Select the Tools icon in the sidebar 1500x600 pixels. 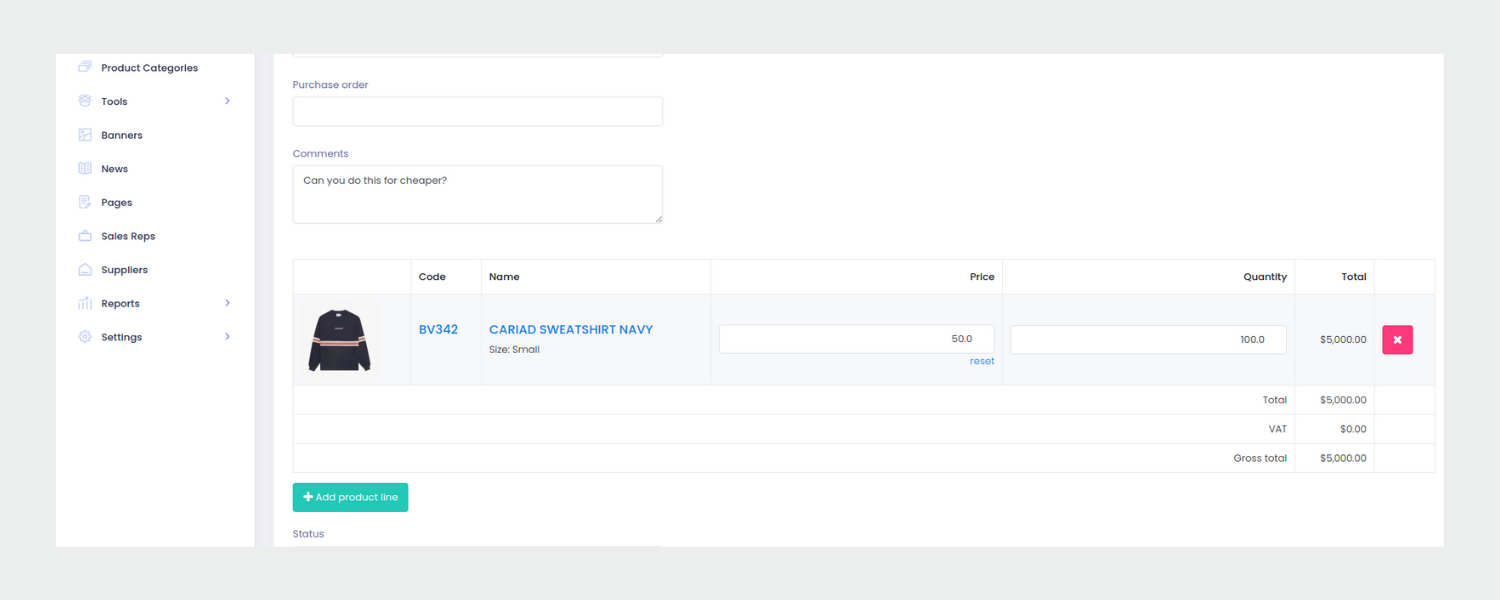(84, 101)
